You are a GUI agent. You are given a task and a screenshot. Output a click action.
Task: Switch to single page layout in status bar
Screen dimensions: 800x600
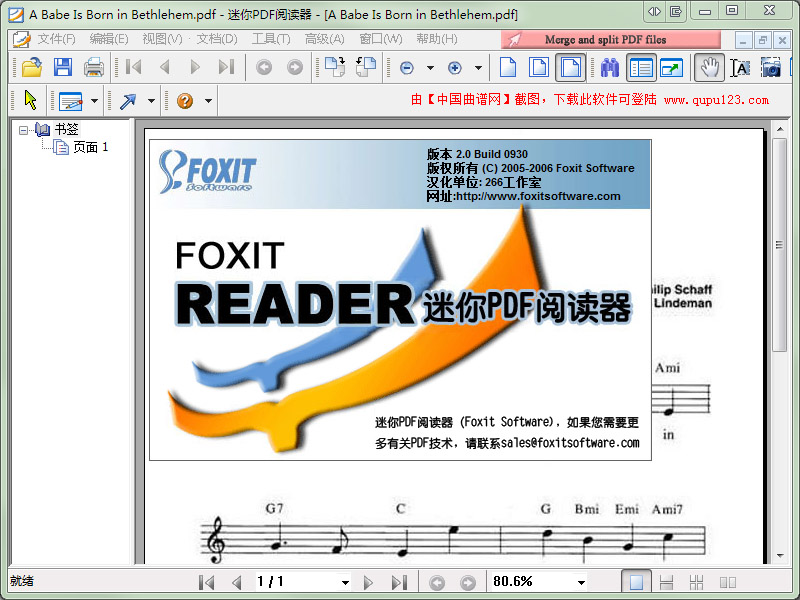coord(636,582)
